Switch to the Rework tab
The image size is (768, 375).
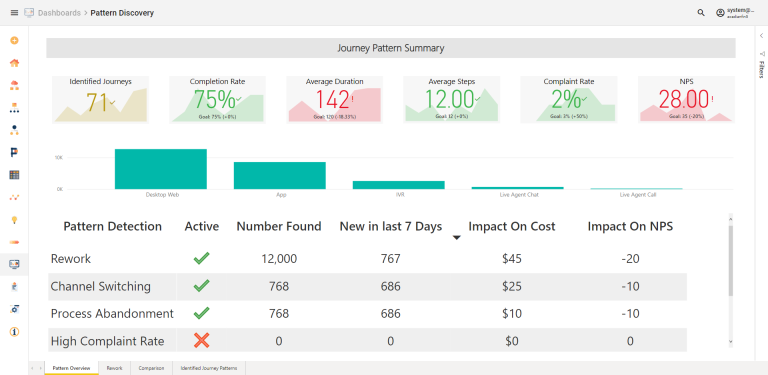coord(115,368)
